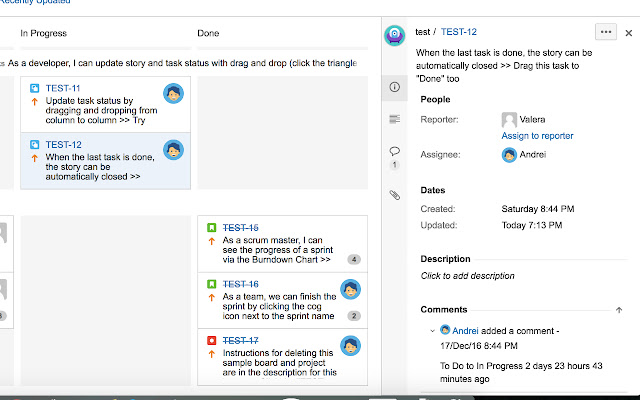Screen dimensions: 640x400
Task: Click to add description field
Action: click(468, 276)
